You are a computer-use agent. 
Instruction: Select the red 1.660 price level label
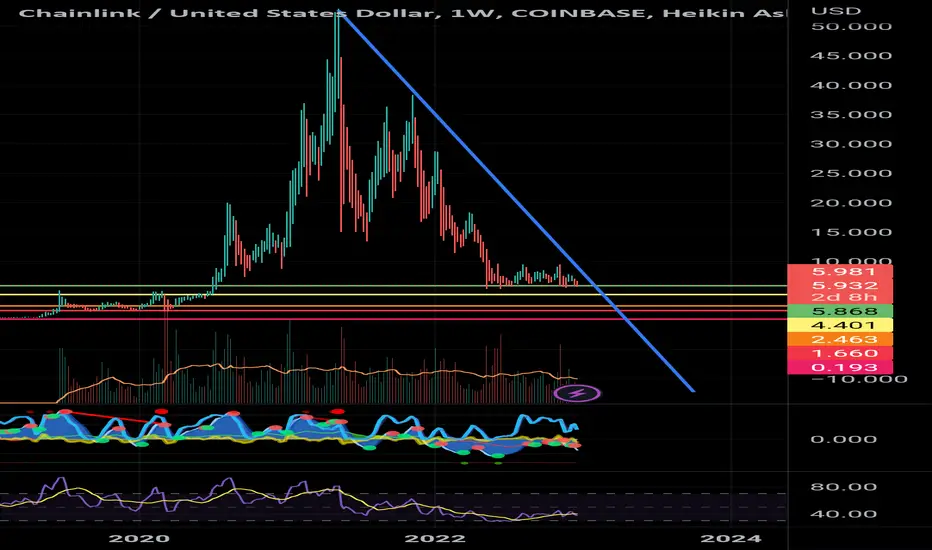(x=840, y=353)
